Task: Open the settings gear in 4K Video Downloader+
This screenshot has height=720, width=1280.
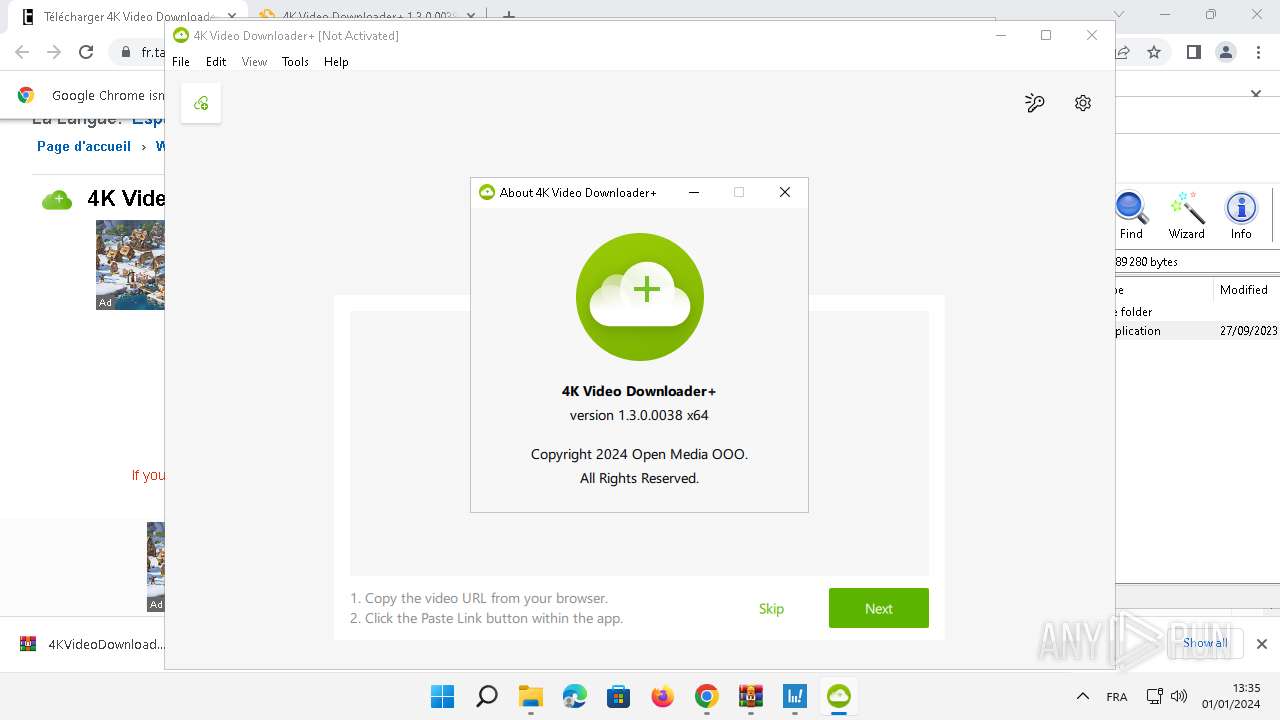Action: (1083, 103)
